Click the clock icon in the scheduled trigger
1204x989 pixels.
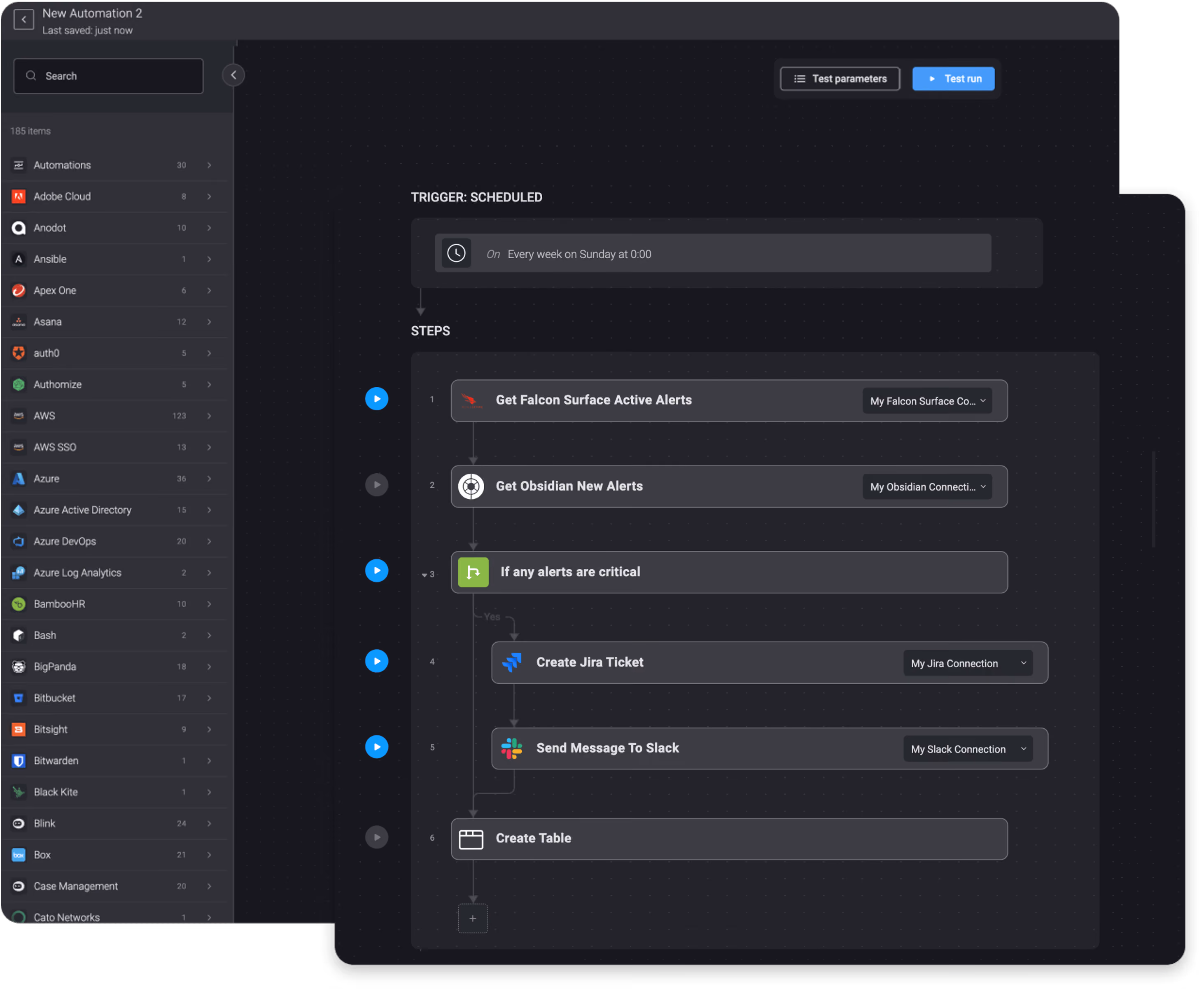tap(456, 253)
